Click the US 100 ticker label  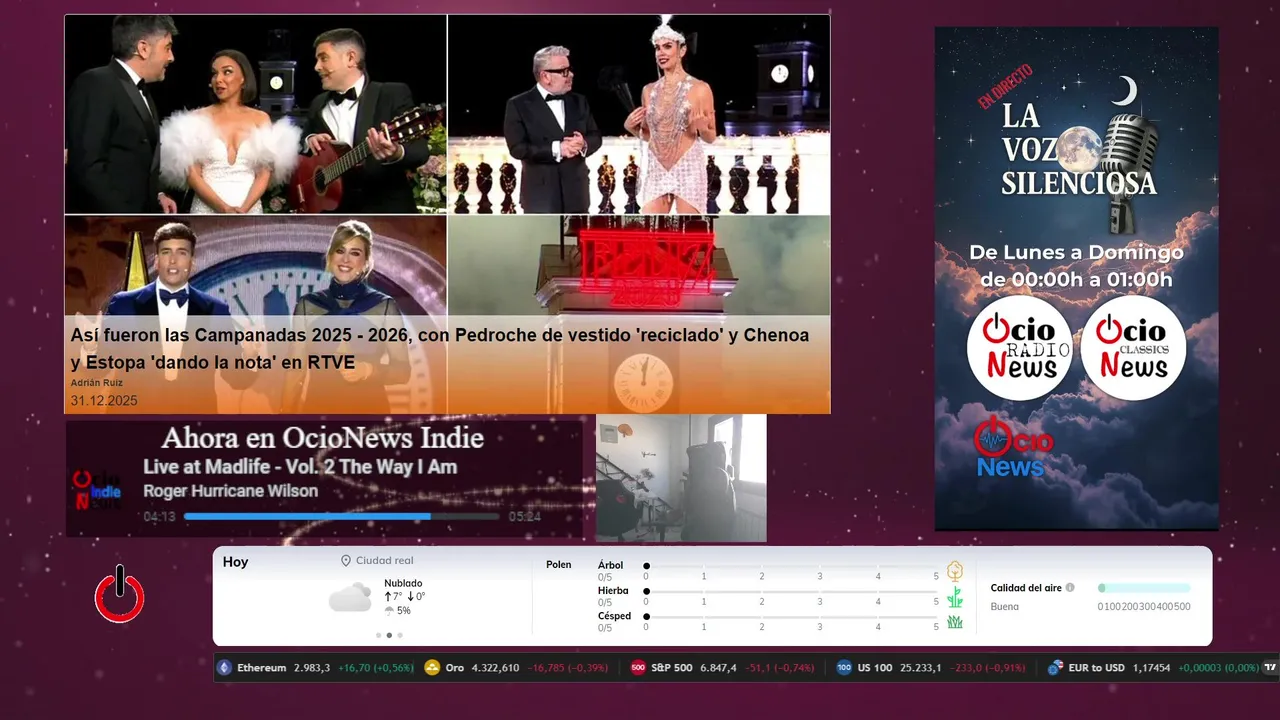click(875, 668)
